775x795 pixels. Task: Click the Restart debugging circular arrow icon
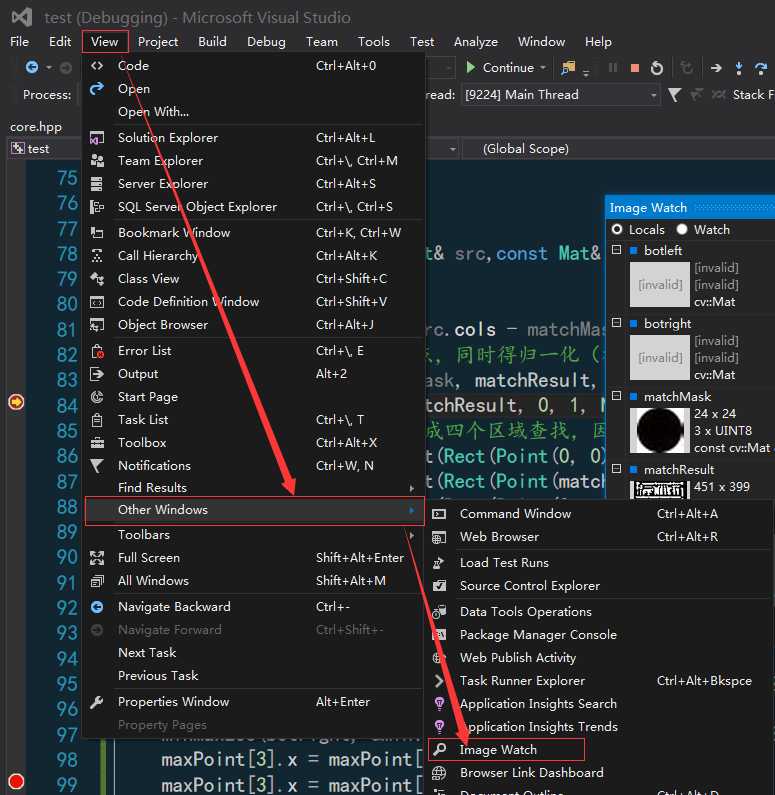click(x=656, y=68)
